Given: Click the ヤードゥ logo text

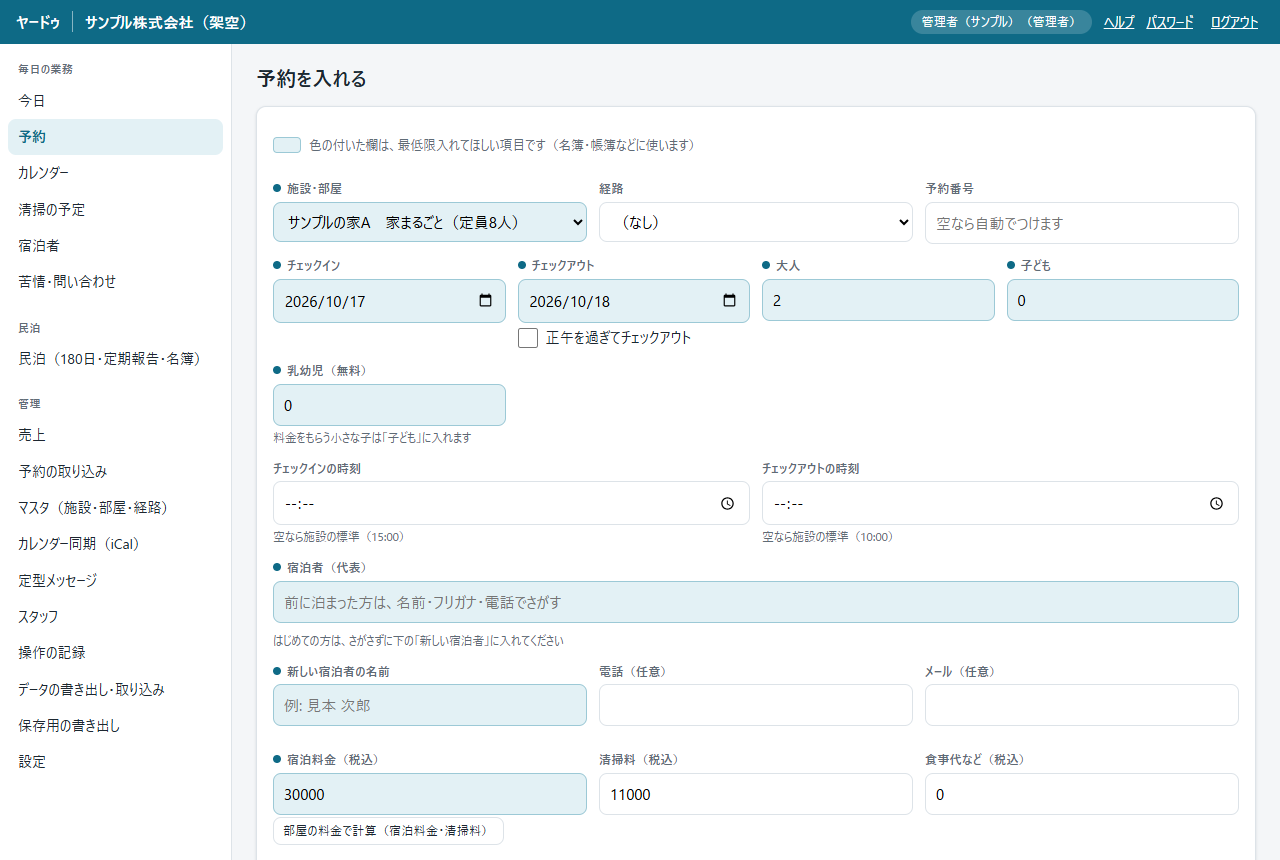Looking at the screenshot, I should coord(38,22).
